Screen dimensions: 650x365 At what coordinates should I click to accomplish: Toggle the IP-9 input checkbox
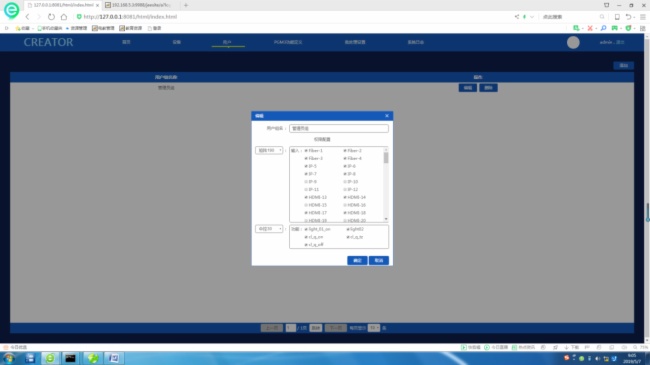click(x=306, y=182)
